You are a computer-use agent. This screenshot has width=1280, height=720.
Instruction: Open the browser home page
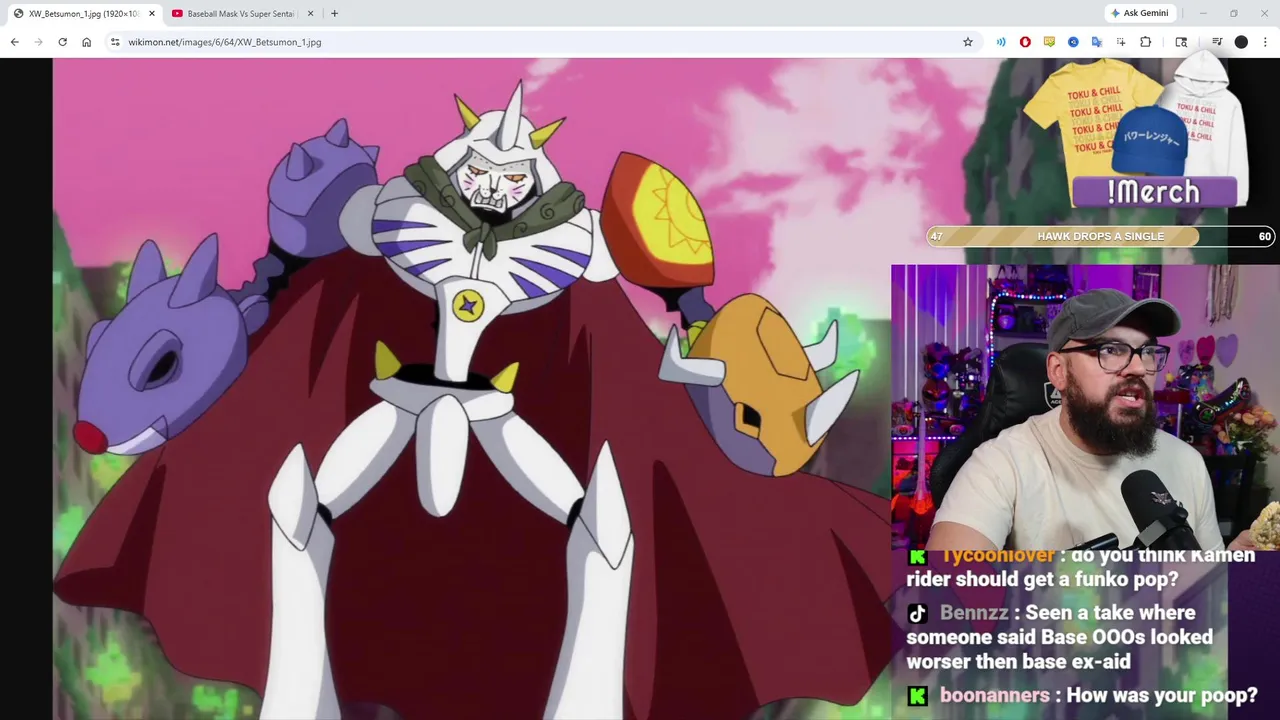click(87, 42)
